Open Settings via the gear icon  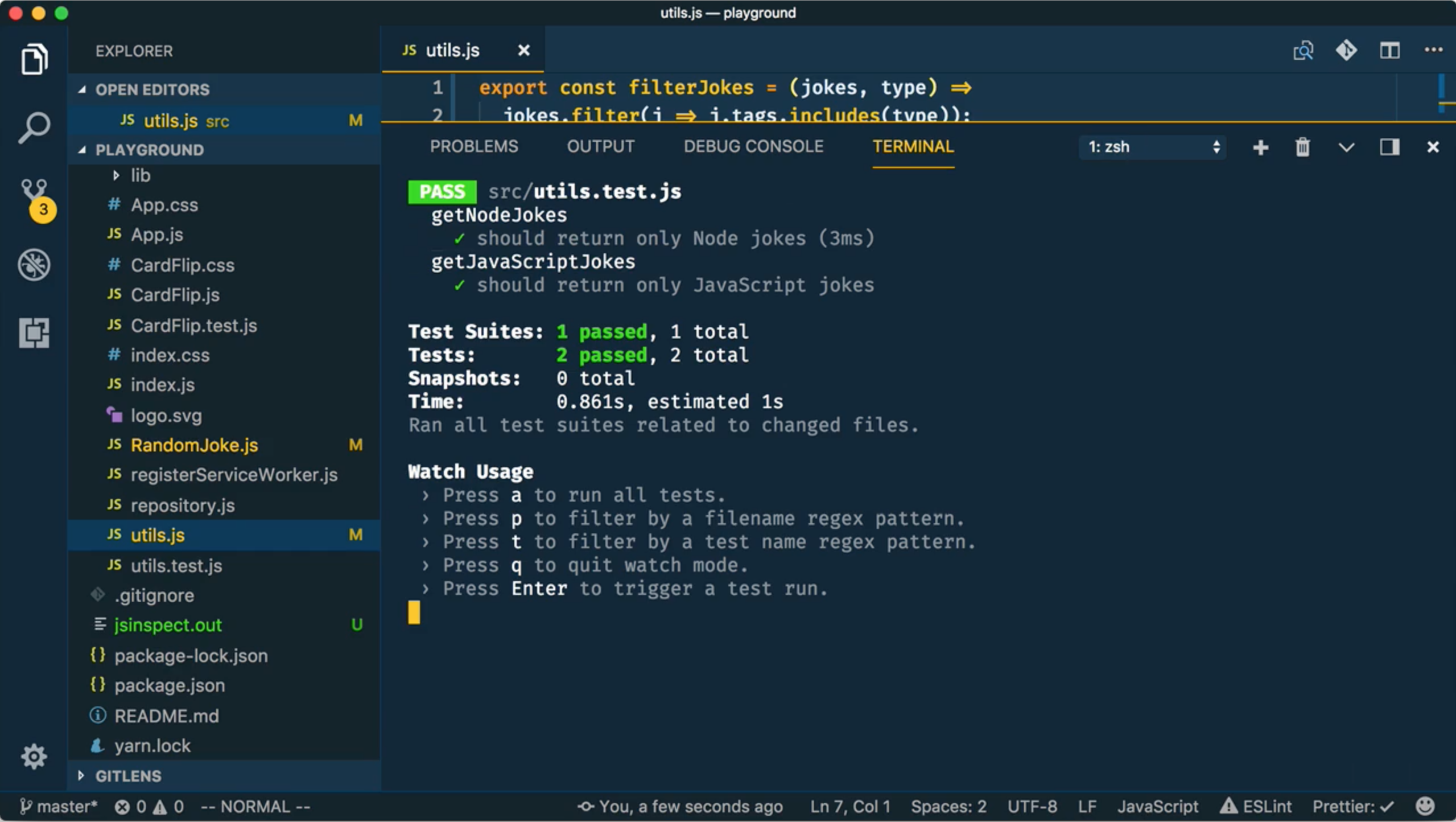point(34,756)
